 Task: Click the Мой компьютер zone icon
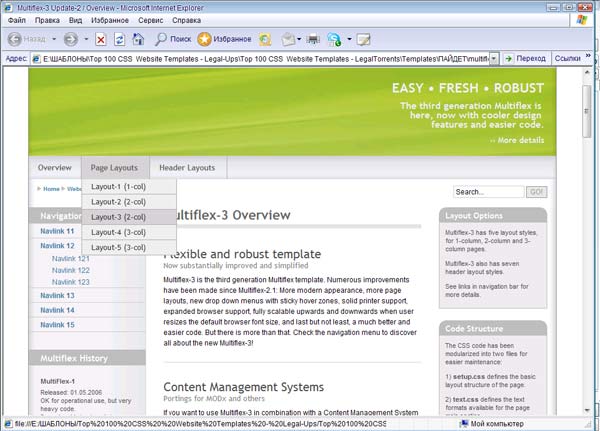click(464, 423)
